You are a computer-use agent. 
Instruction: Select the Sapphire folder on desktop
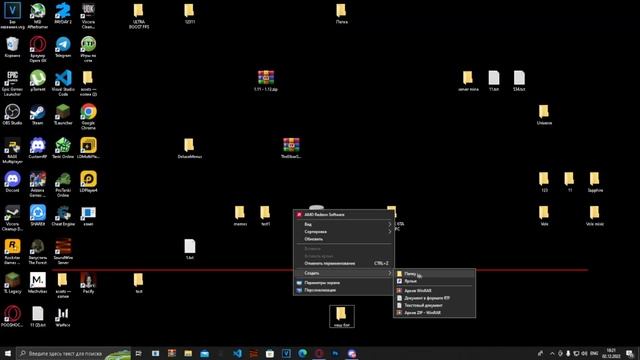(x=595, y=182)
